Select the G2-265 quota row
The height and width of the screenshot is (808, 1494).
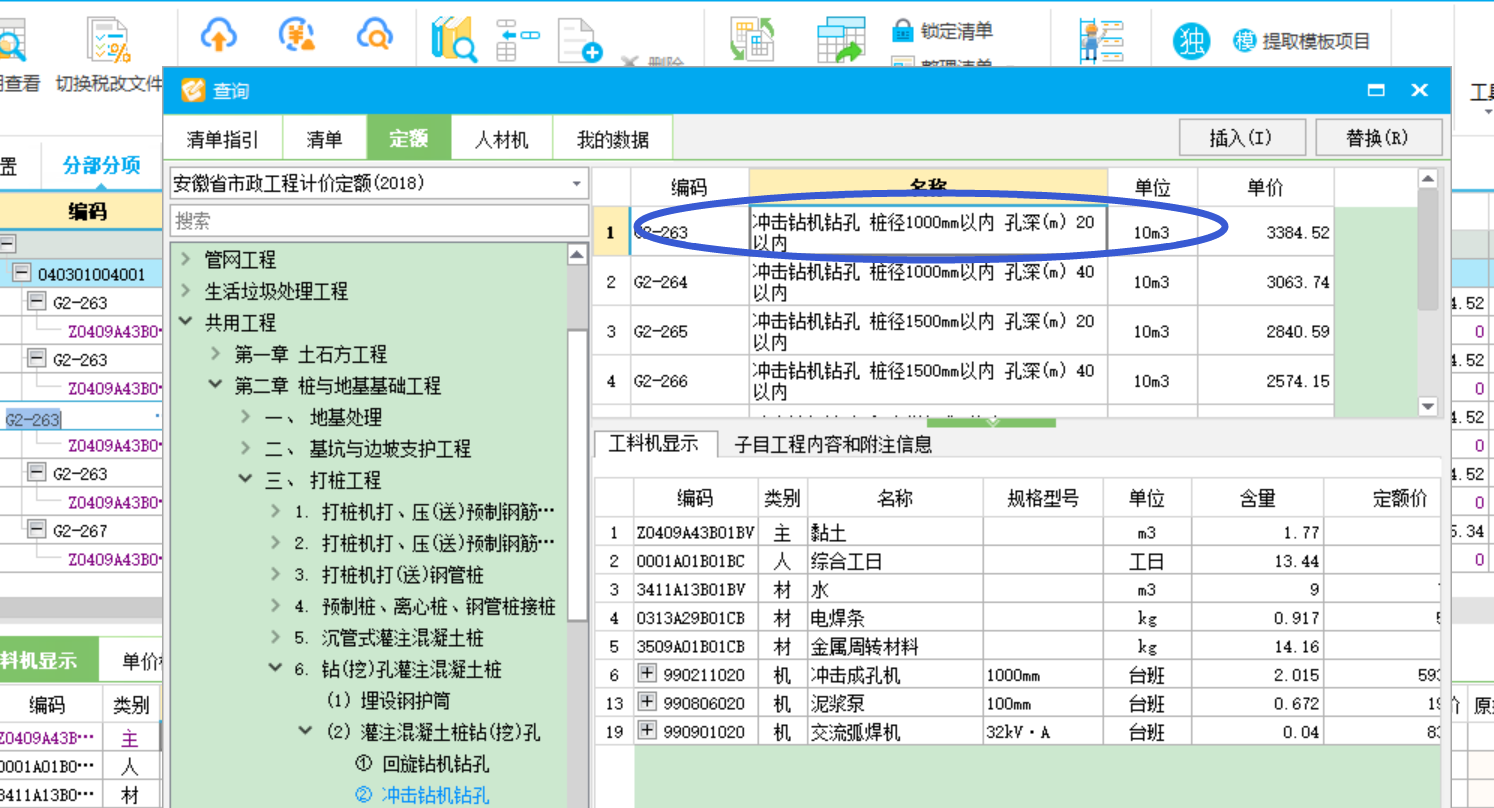pyautogui.click(x=964, y=331)
